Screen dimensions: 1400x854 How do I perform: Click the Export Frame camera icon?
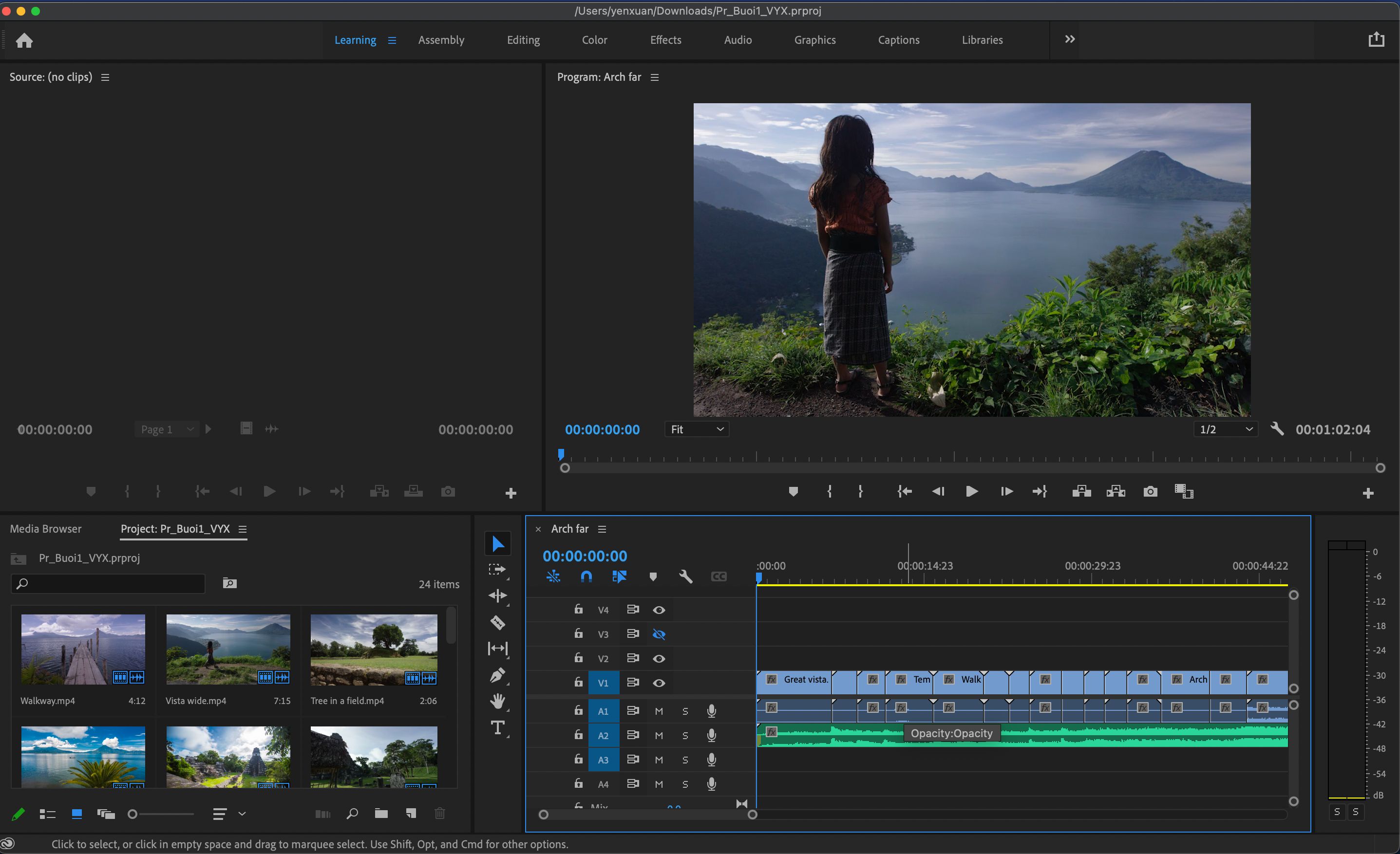click(1150, 491)
